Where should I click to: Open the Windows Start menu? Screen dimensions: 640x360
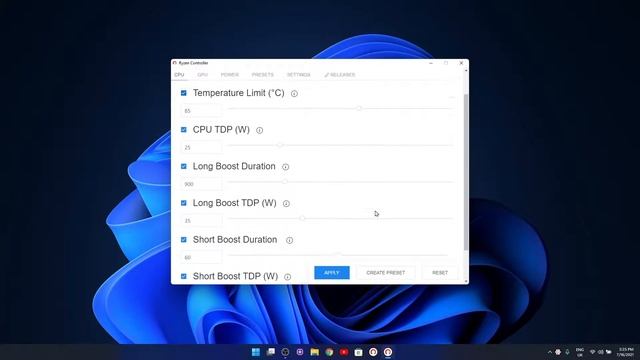(x=256, y=352)
